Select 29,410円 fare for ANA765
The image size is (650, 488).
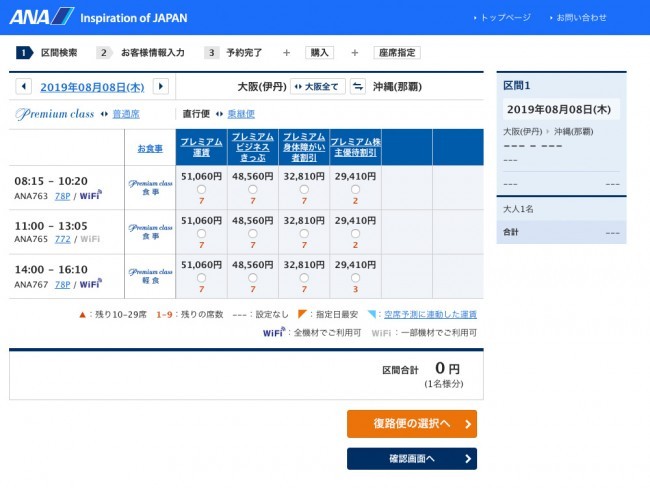tap(355, 234)
